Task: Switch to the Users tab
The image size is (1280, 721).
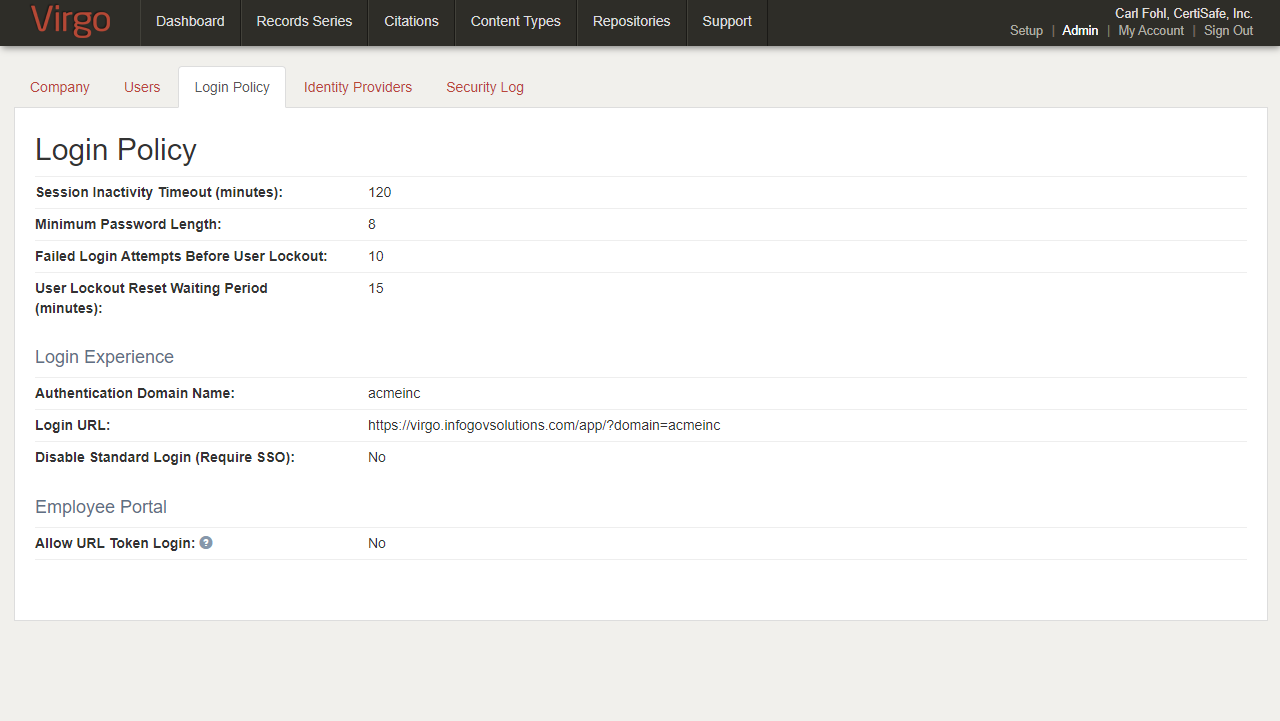Action: click(142, 87)
